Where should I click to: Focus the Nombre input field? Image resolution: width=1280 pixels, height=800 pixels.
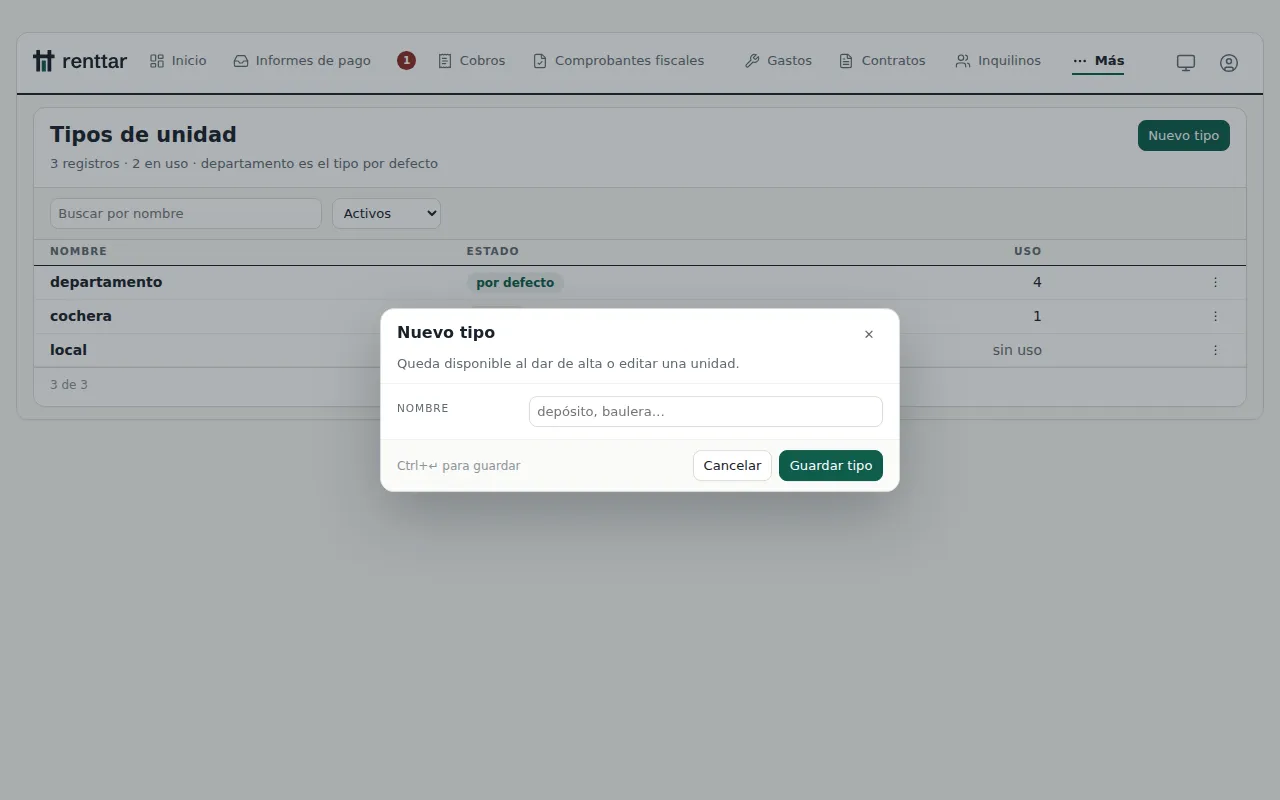click(706, 411)
